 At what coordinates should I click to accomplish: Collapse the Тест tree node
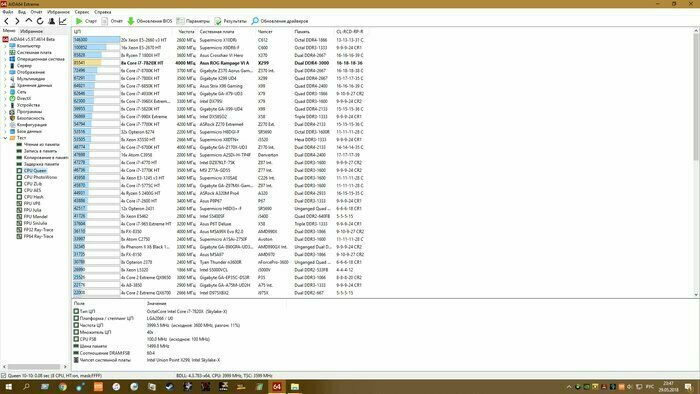click(5, 138)
